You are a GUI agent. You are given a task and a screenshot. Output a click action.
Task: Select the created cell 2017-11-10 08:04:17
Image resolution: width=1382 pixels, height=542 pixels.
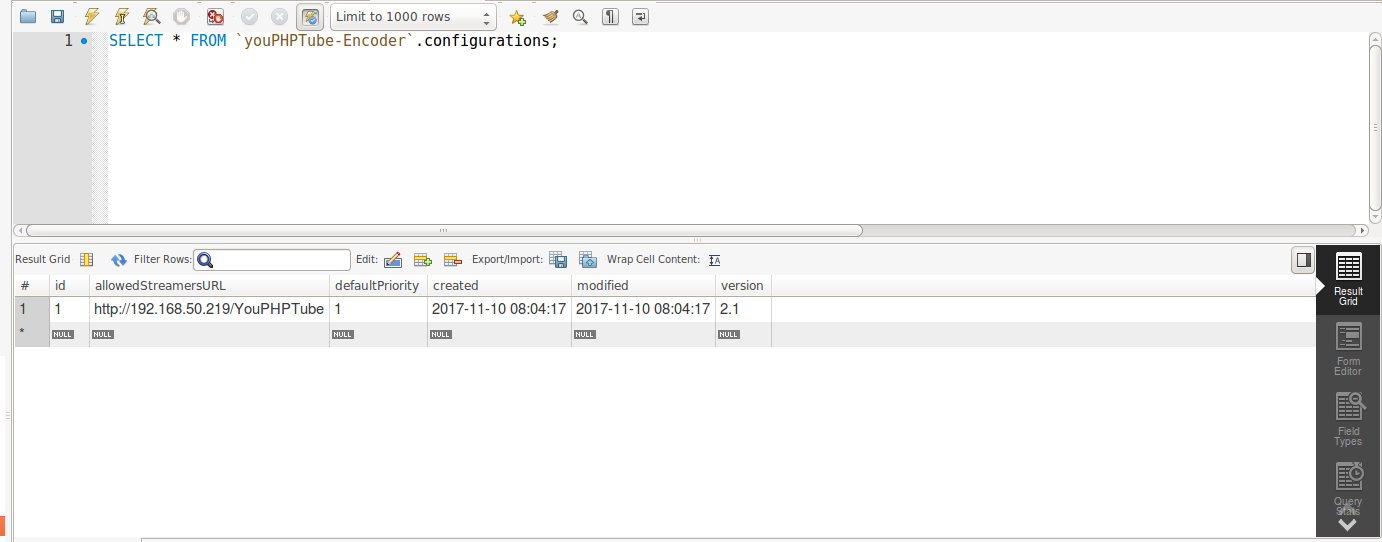tap(499, 309)
